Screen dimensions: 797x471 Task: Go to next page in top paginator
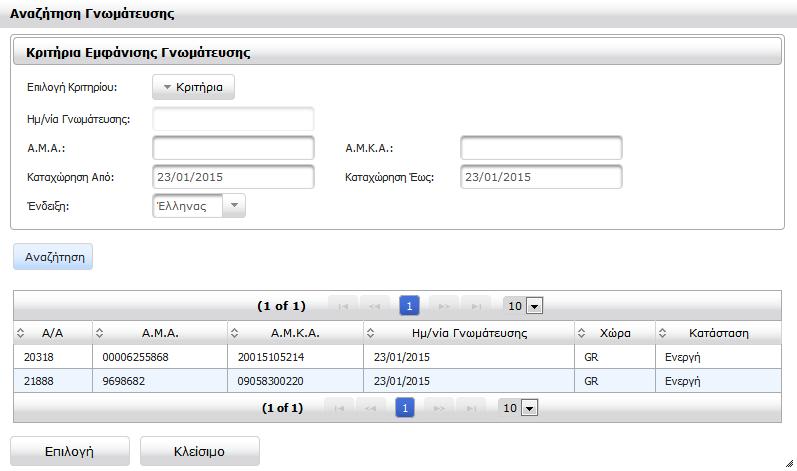[444, 306]
